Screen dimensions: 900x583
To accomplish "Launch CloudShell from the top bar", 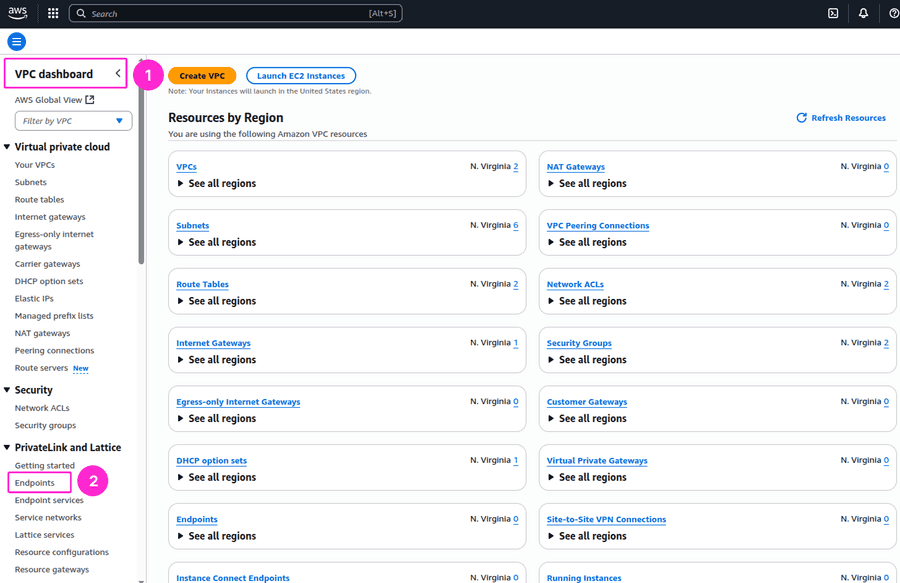I will (x=833, y=13).
